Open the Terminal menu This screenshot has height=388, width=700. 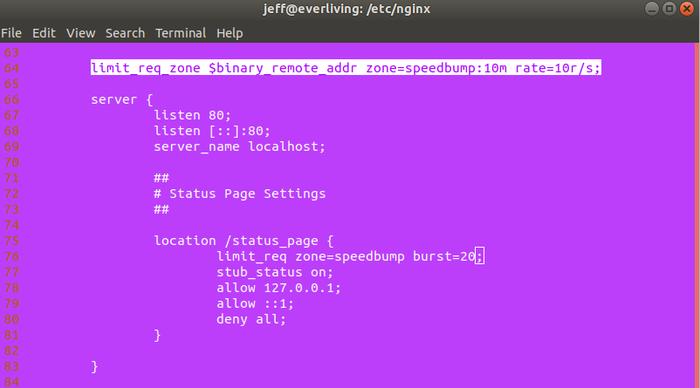click(180, 33)
